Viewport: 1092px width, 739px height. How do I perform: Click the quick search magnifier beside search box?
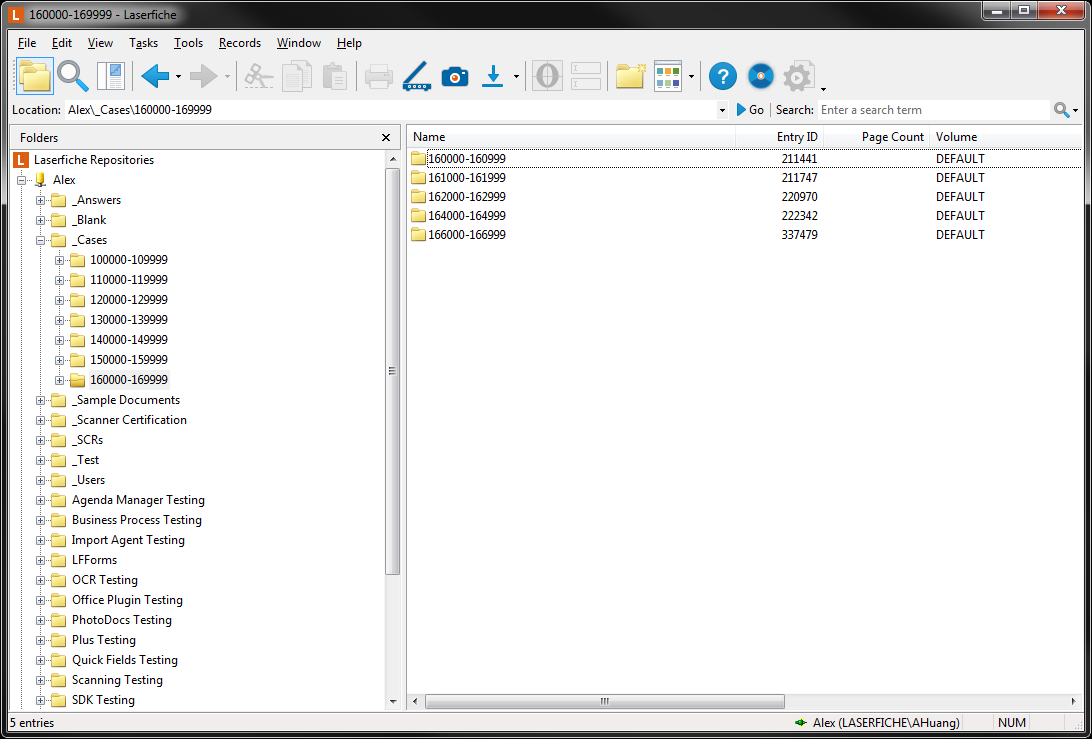point(1061,110)
